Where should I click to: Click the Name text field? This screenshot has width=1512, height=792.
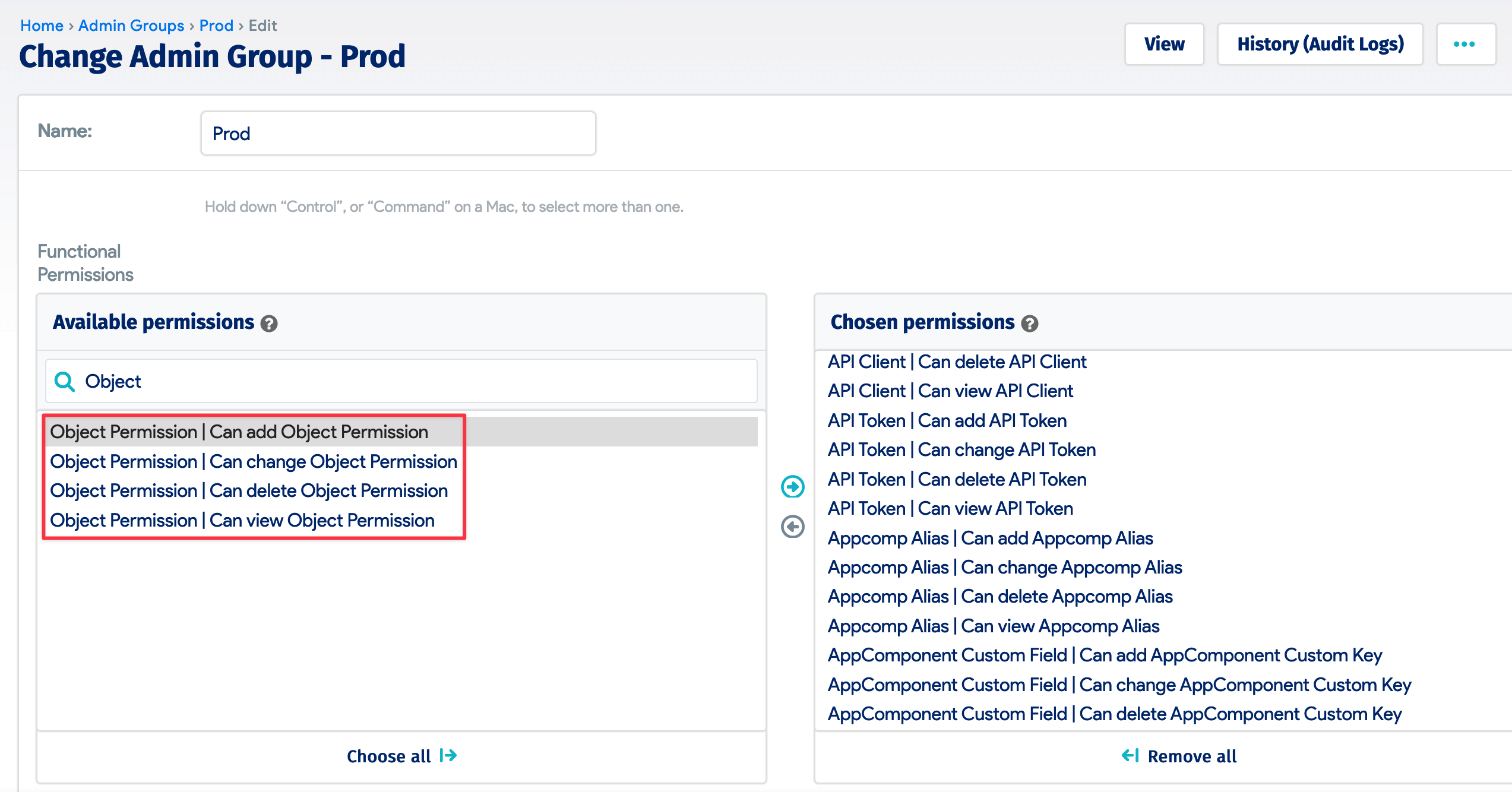(x=398, y=134)
